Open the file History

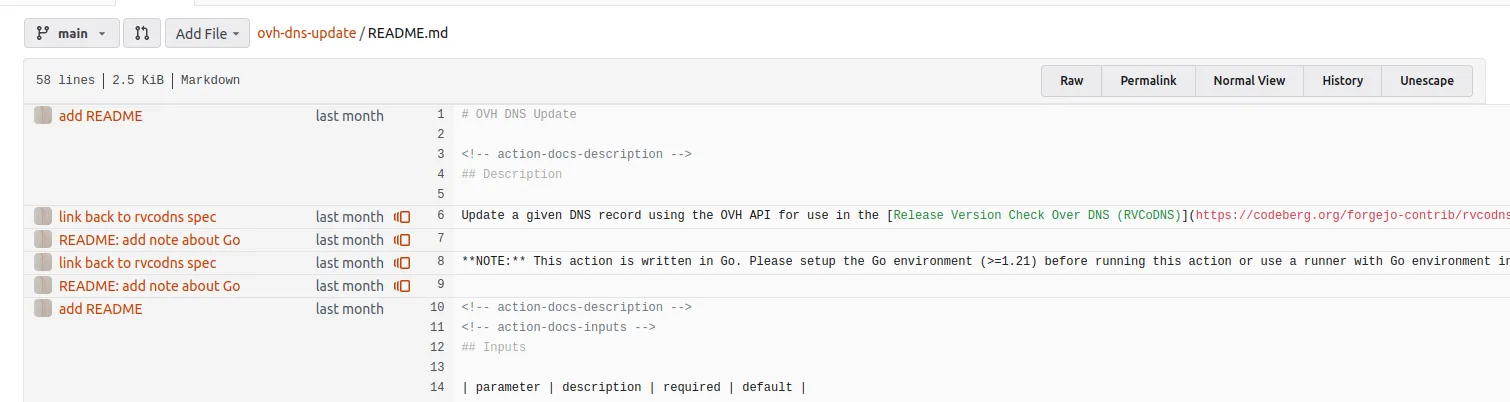(1342, 81)
